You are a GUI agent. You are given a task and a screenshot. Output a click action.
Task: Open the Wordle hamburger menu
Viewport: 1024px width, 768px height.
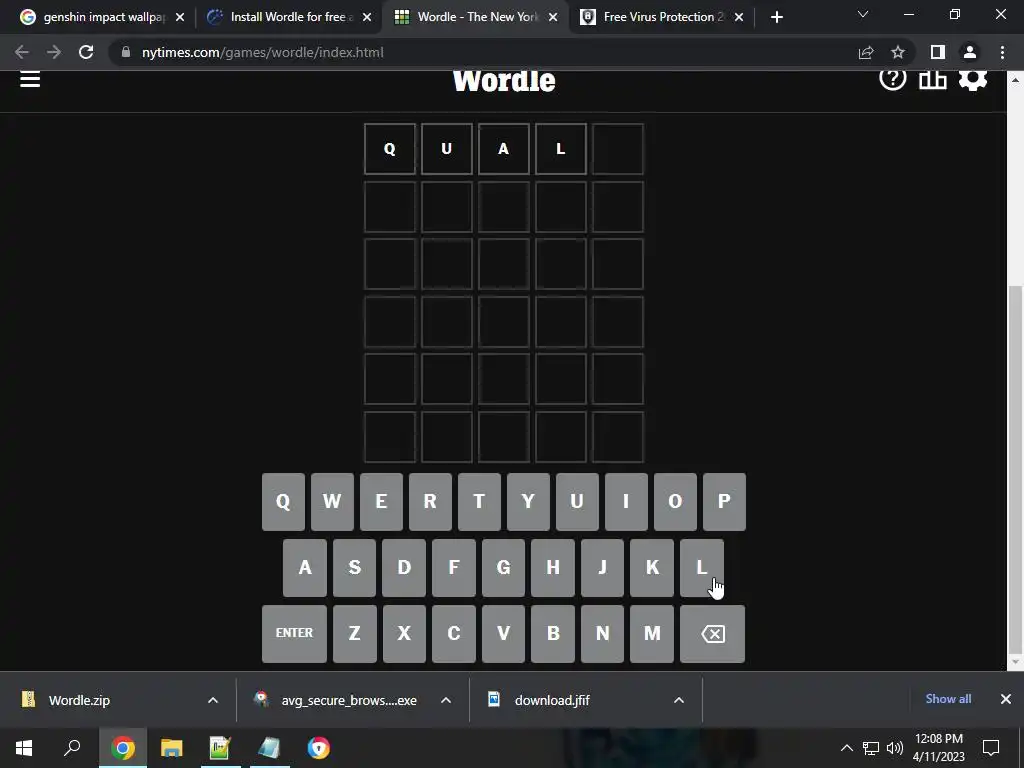pyautogui.click(x=30, y=80)
